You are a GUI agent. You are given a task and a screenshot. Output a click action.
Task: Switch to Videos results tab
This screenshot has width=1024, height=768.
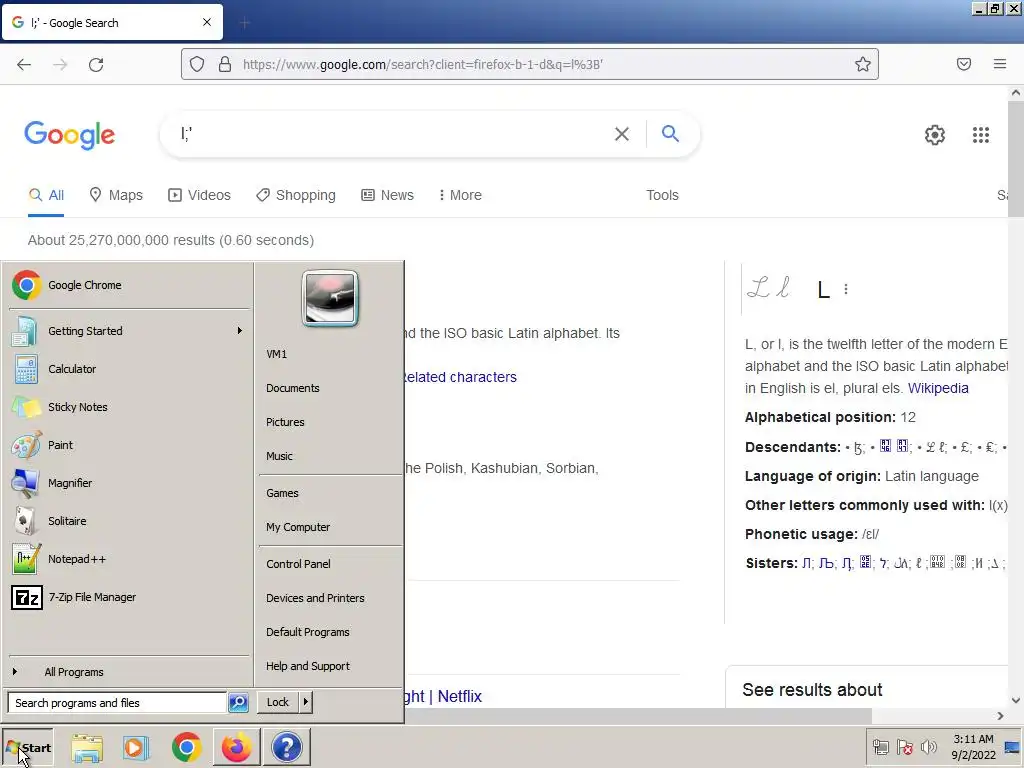pyautogui.click(x=199, y=195)
